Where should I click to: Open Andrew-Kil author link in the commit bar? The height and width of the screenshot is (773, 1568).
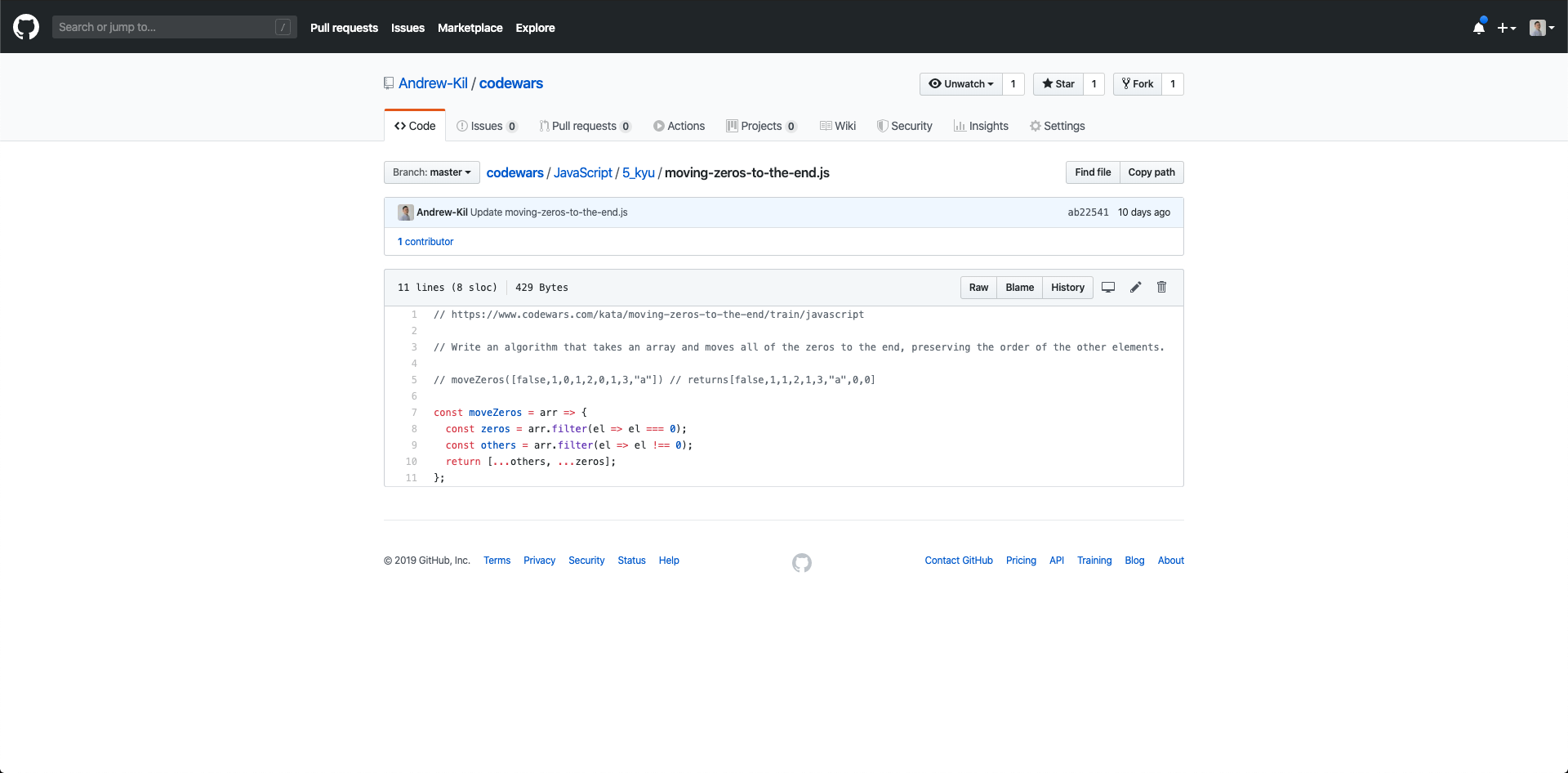(x=442, y=212)
